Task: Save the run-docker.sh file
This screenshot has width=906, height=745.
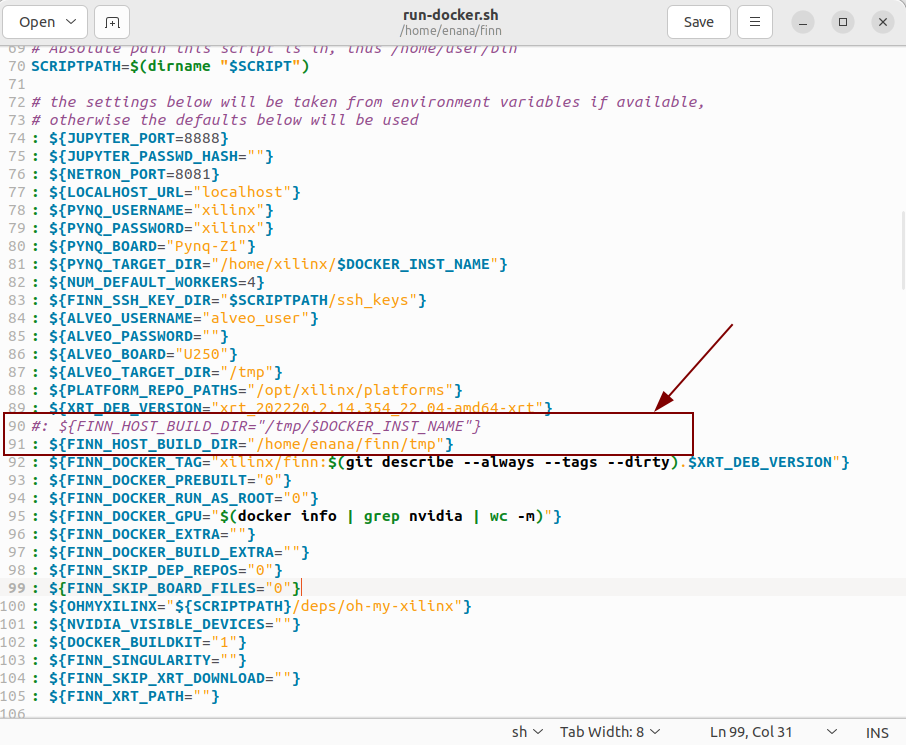Action: pyautogui.click(x=698, y=22)
